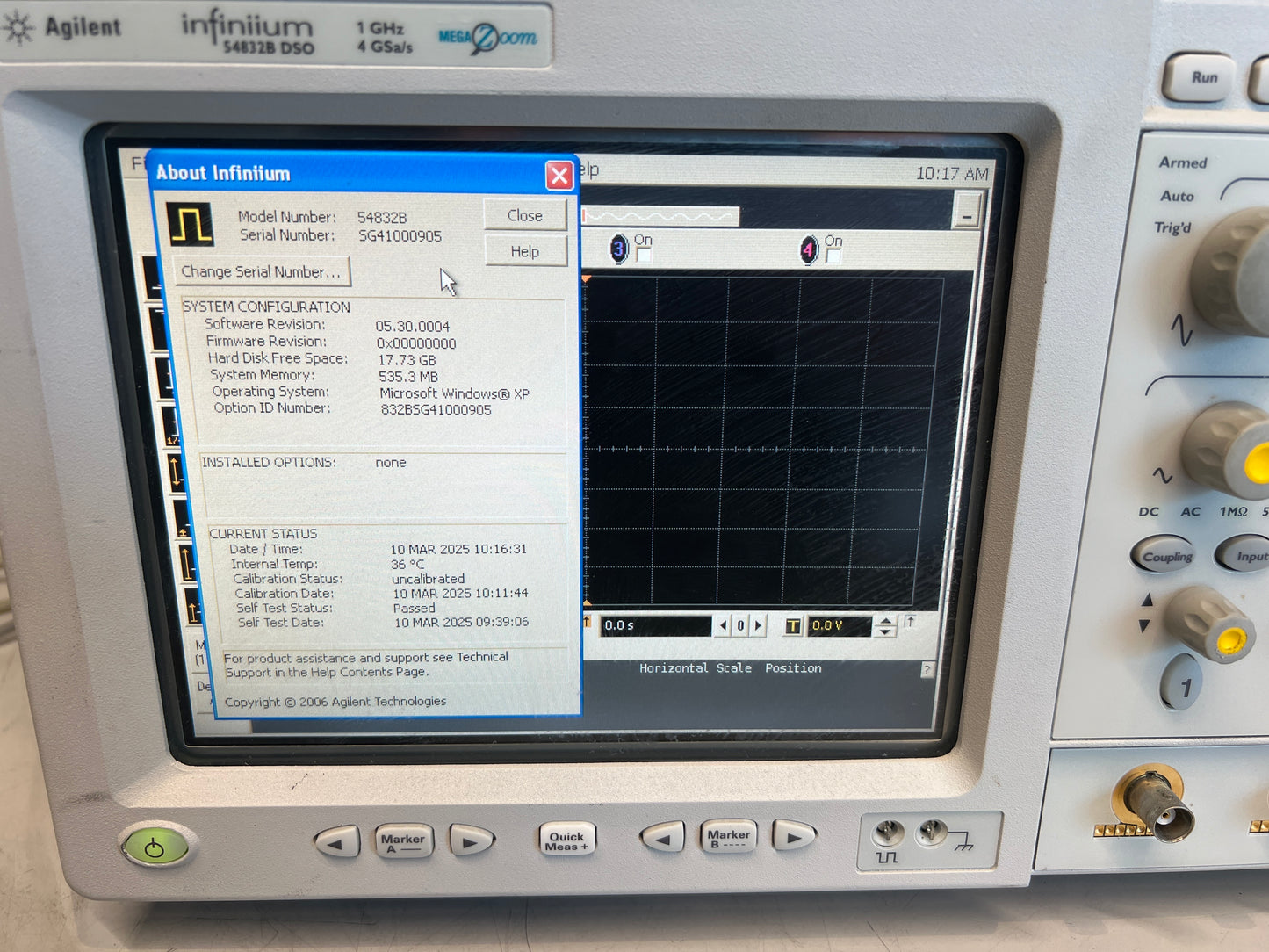The width and height of the screenshot is (1269, 952).
Task: Click the 0.0 V trigger level field
Action: coord(838,626)
